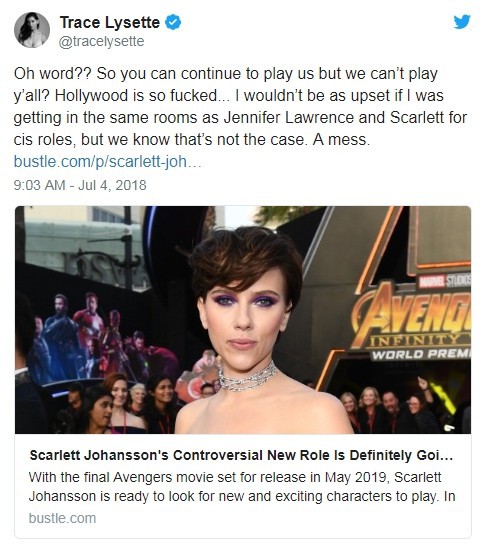Click the silver choker necklace in photo

(246, 377)
